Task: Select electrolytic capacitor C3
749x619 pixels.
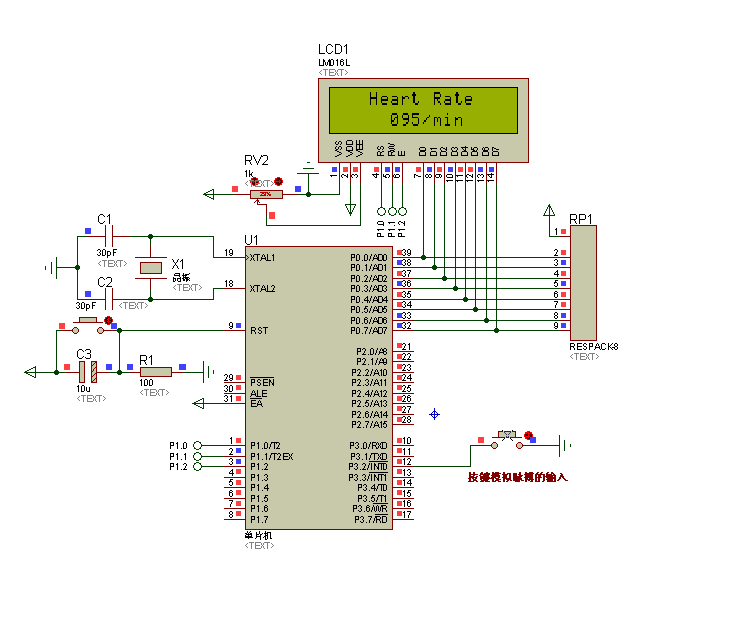Action: tap(88, 372)
